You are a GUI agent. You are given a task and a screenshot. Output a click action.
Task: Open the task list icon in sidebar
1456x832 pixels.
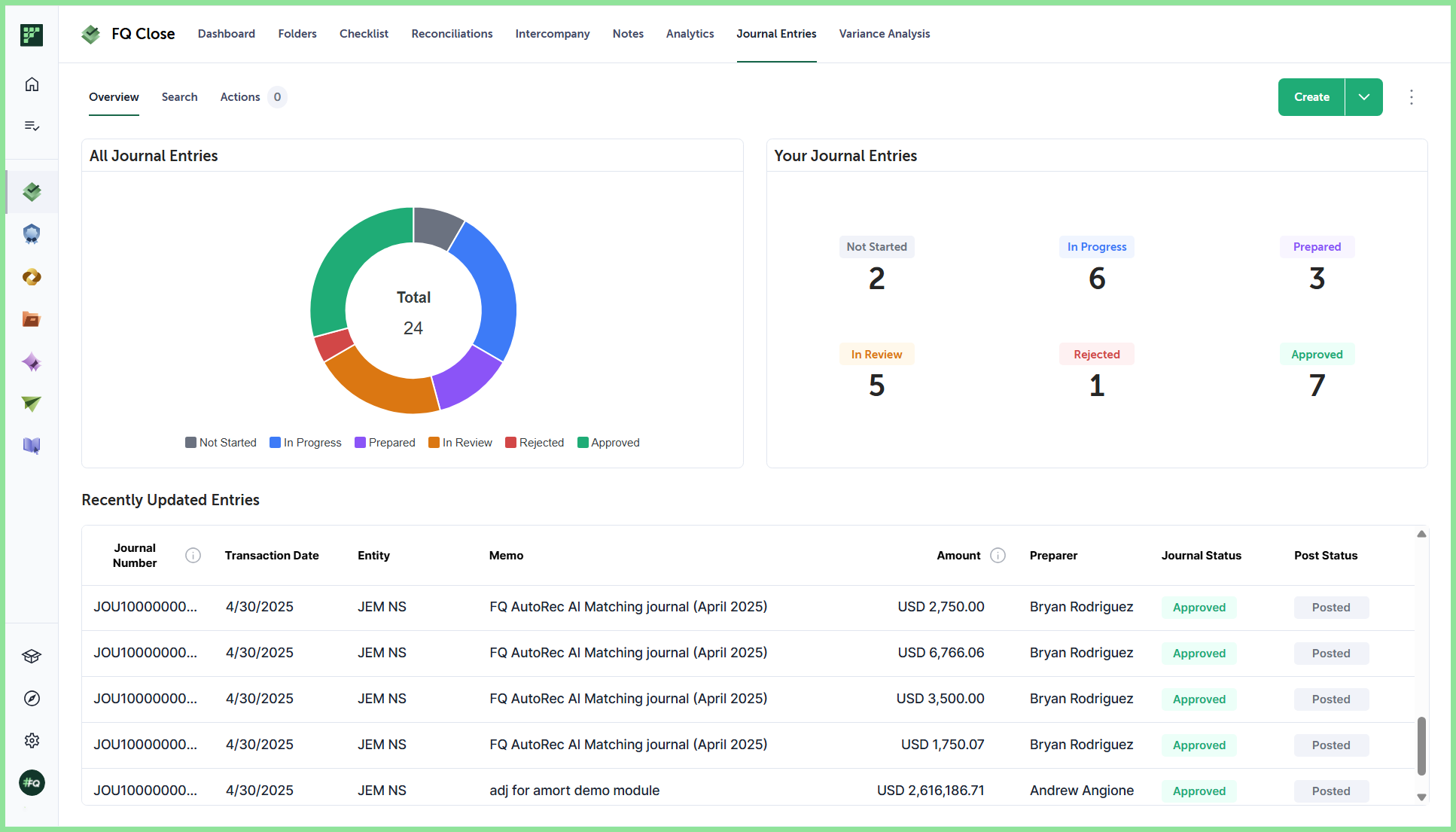coord(32,126)
